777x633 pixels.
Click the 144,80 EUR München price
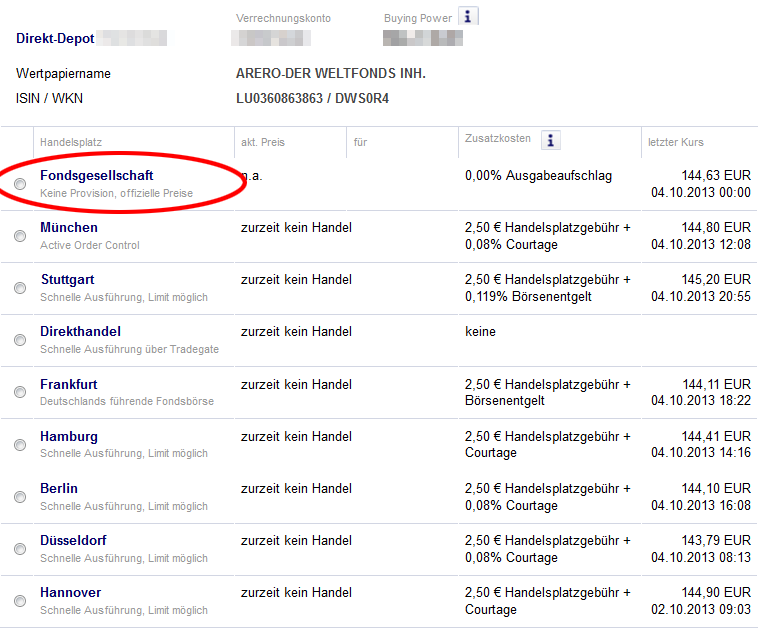pos(716,228)
